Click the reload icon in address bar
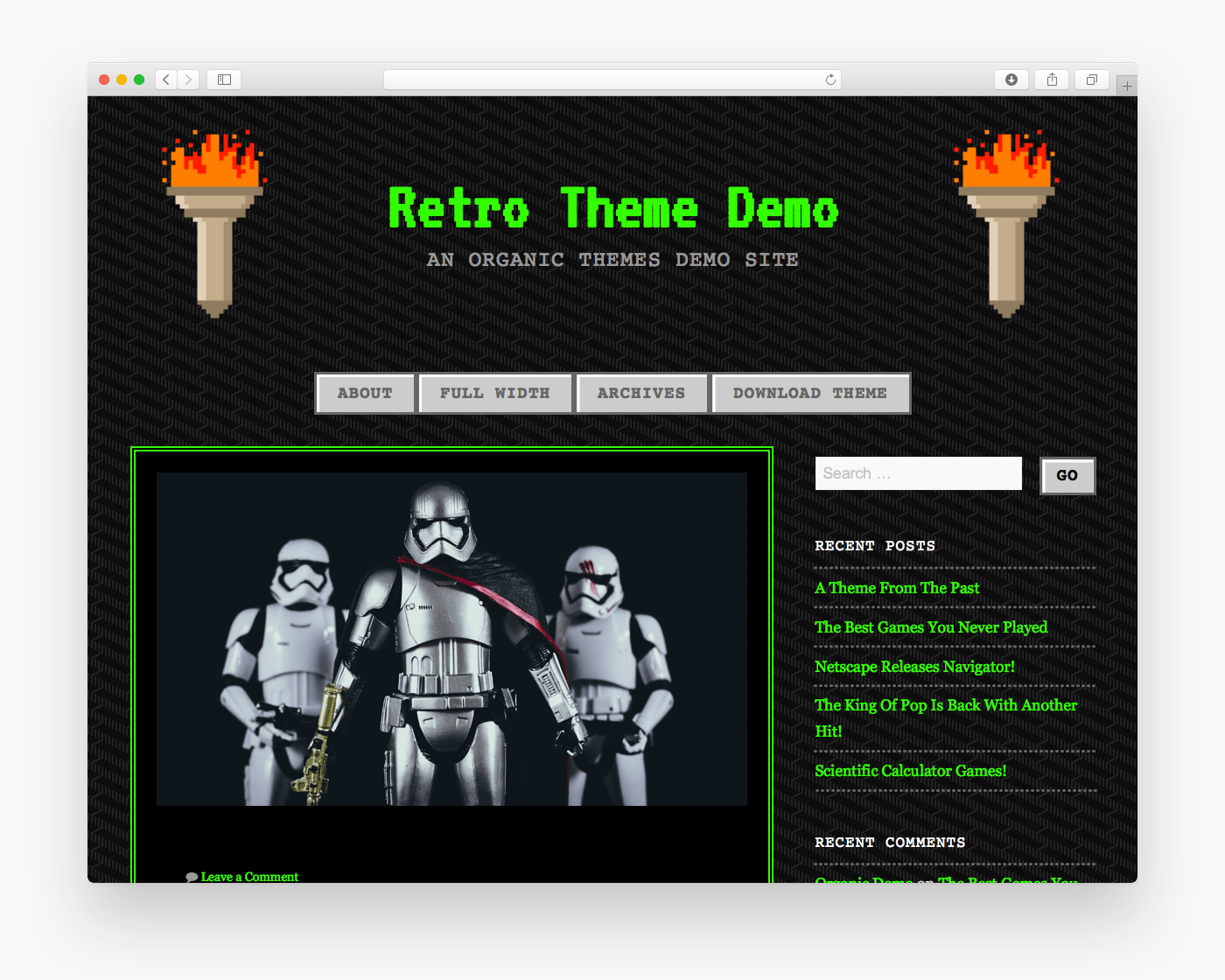The image size is (1225, 980). [x=829, y=79]
